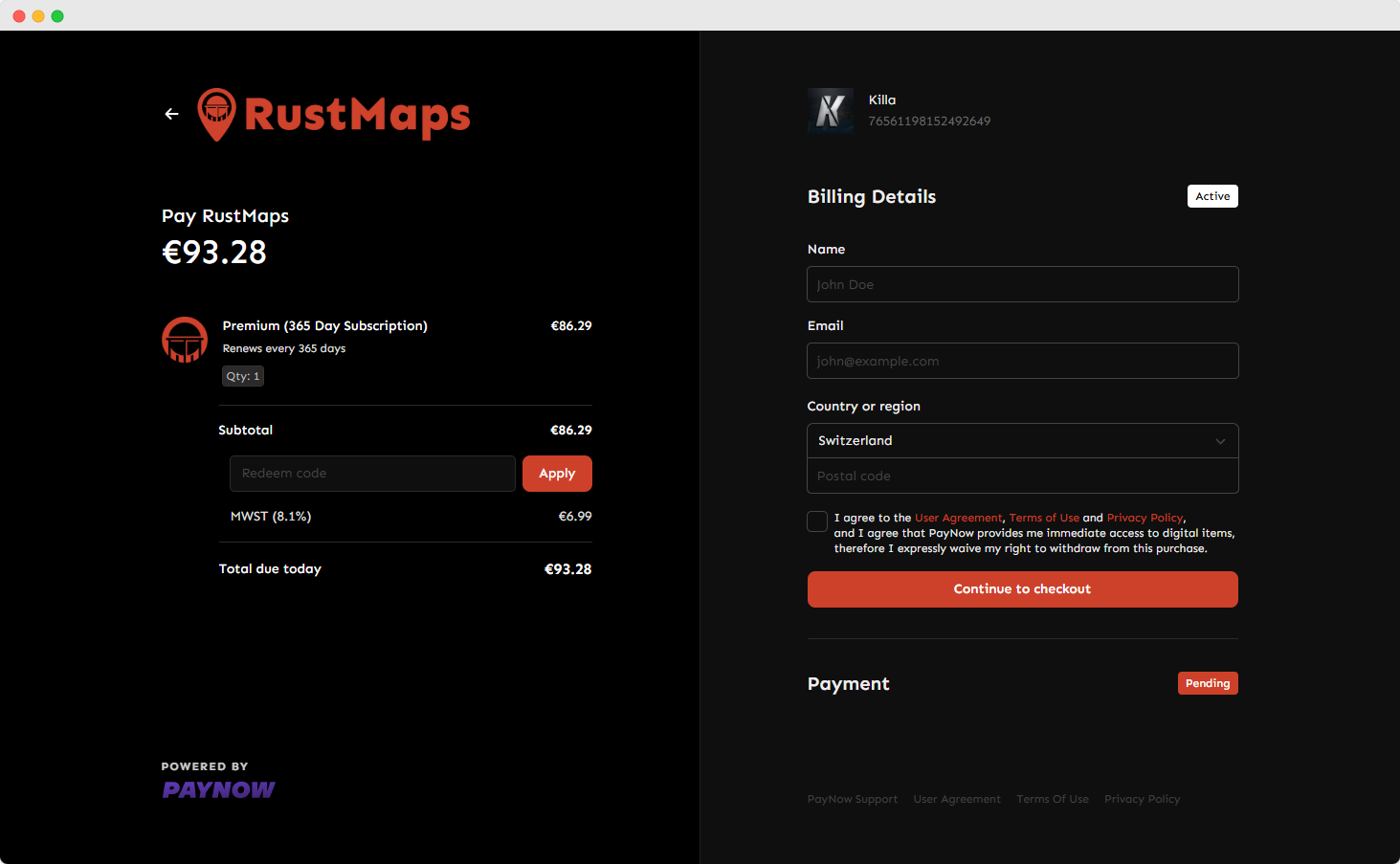
Task: Click the Premium (365 Day Subscription) title
Action: click(325, 326)
